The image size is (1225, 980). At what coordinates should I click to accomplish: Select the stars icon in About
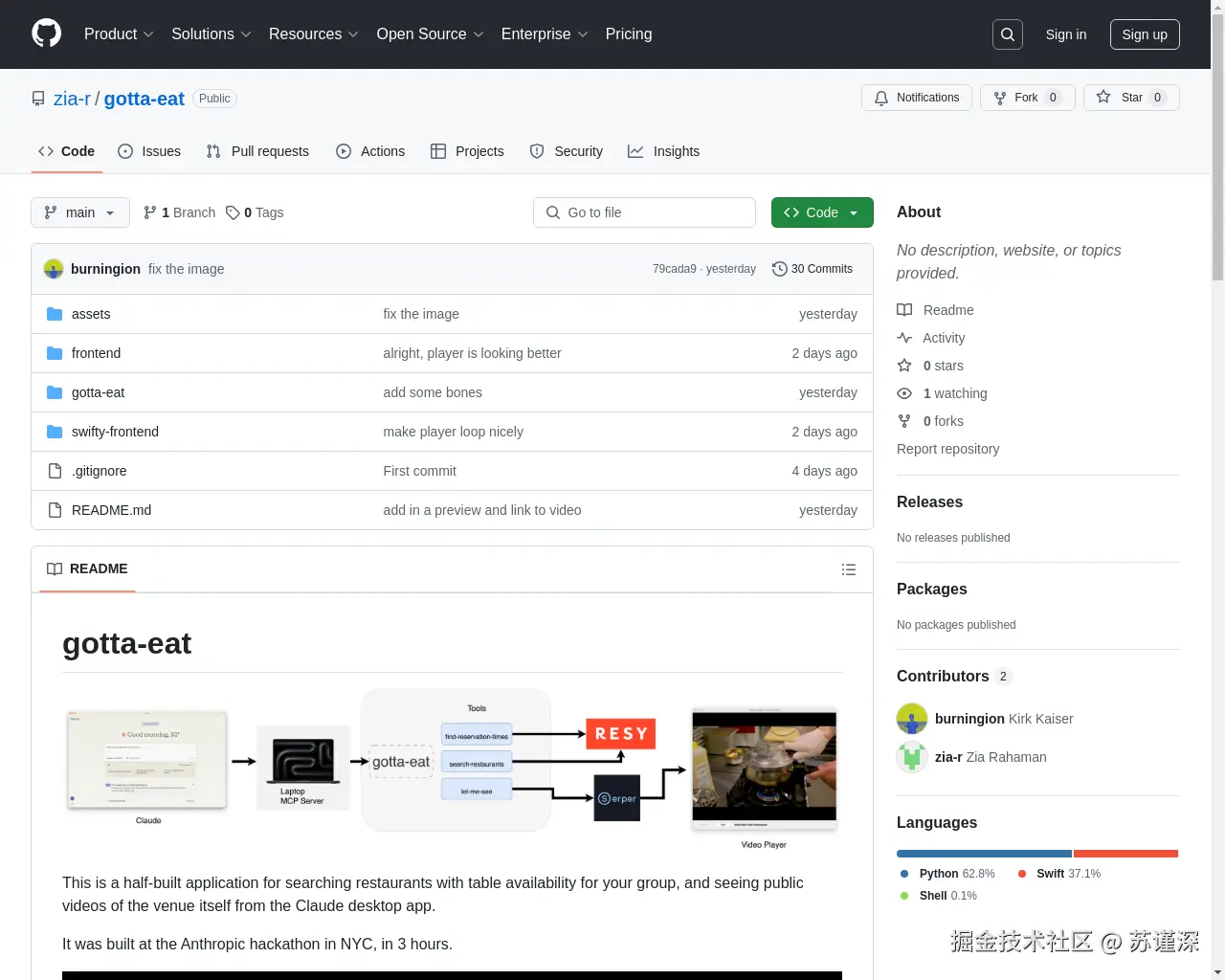[904, 366]
